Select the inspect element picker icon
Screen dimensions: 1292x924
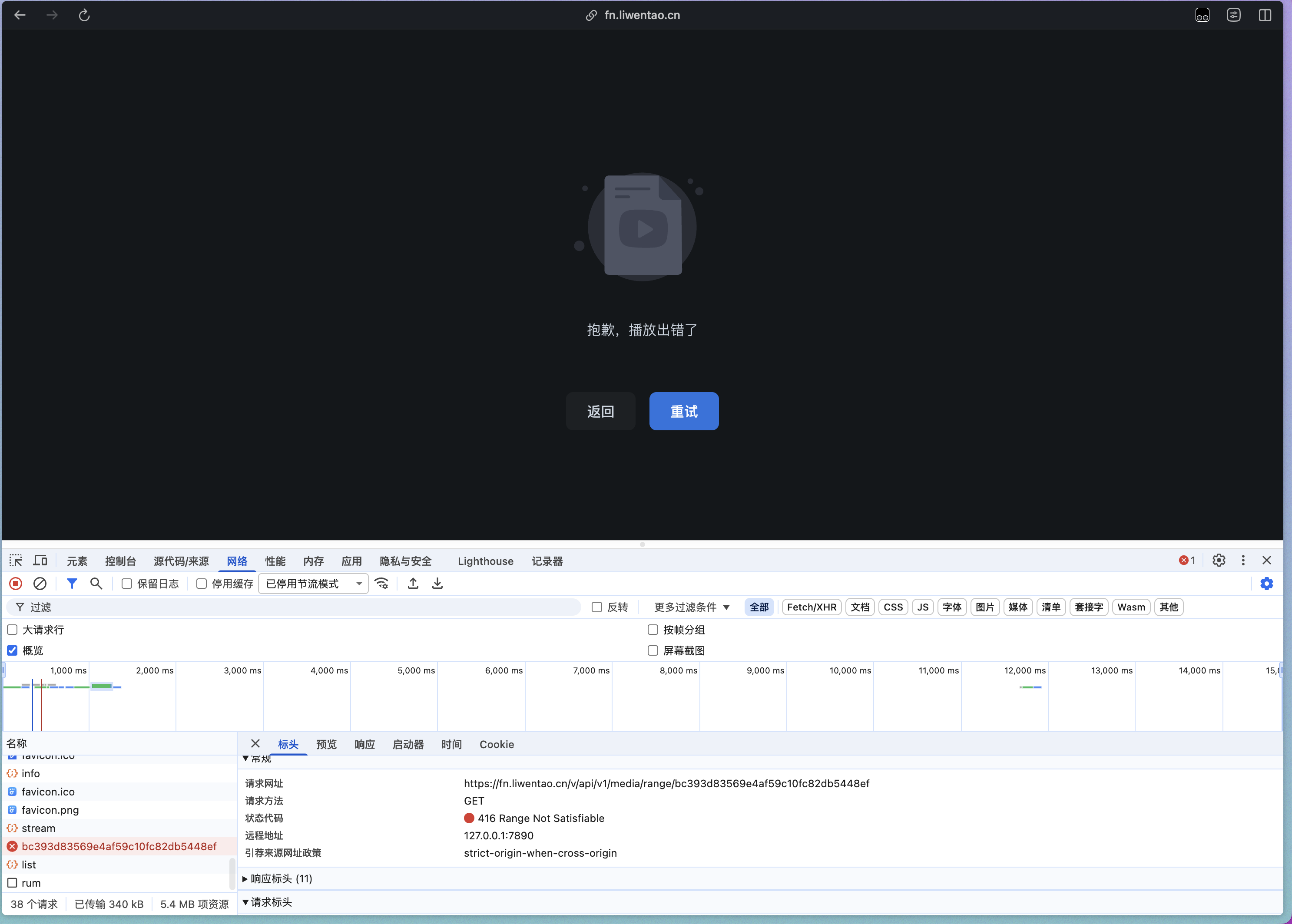(16, 561)
